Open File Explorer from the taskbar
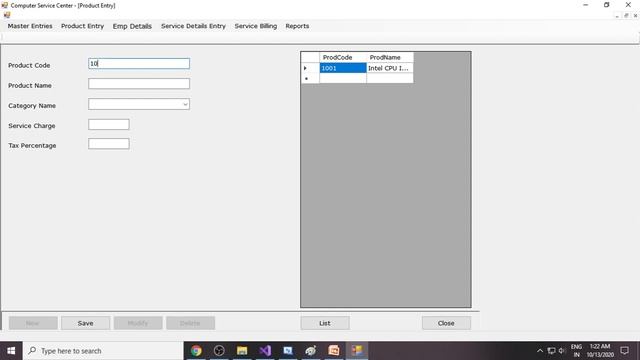Image resolution: width=640 pixels, height=360 pixels. [242, 351]
